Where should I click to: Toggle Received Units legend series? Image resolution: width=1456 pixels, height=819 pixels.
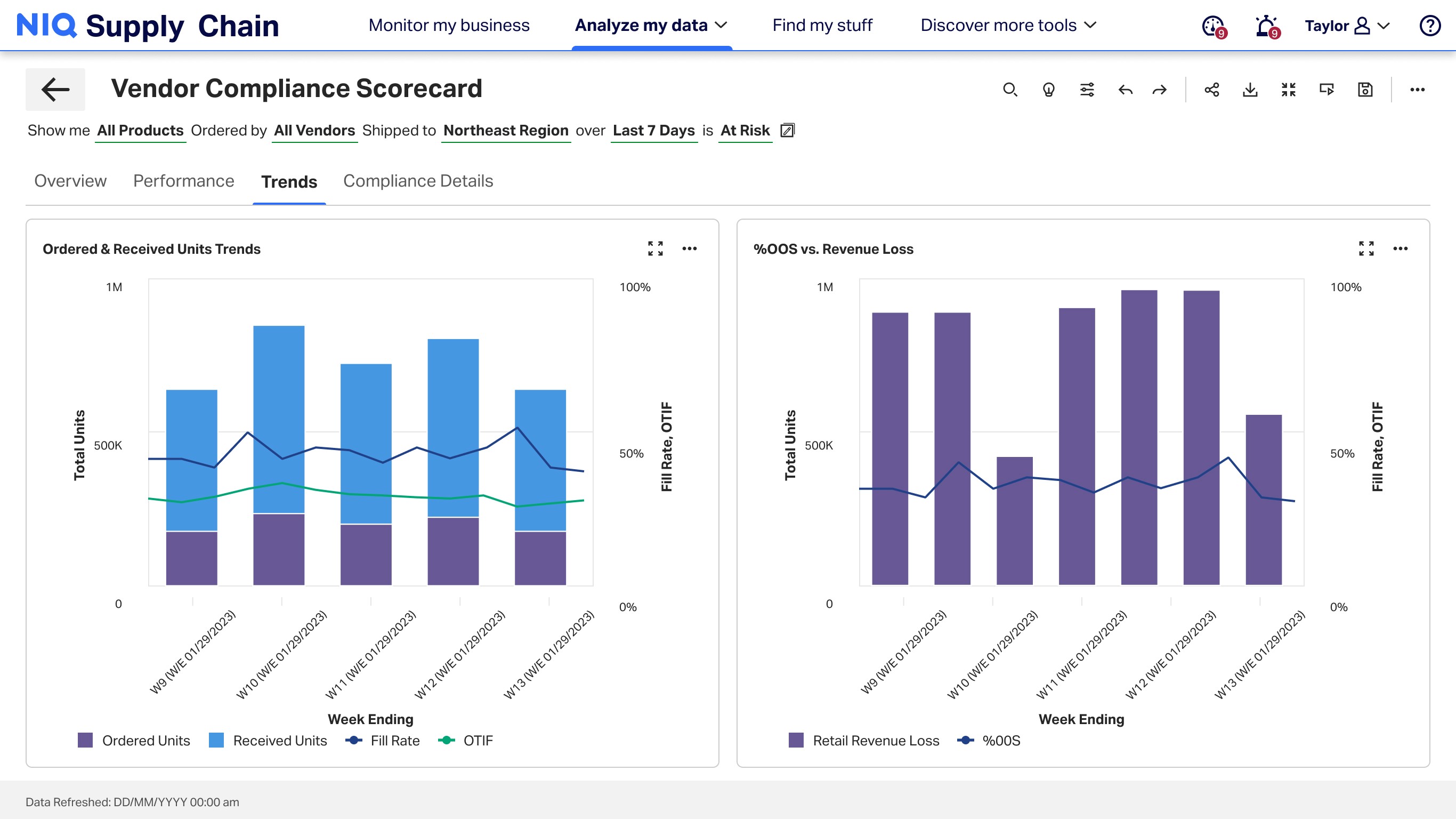click(268, 741)
